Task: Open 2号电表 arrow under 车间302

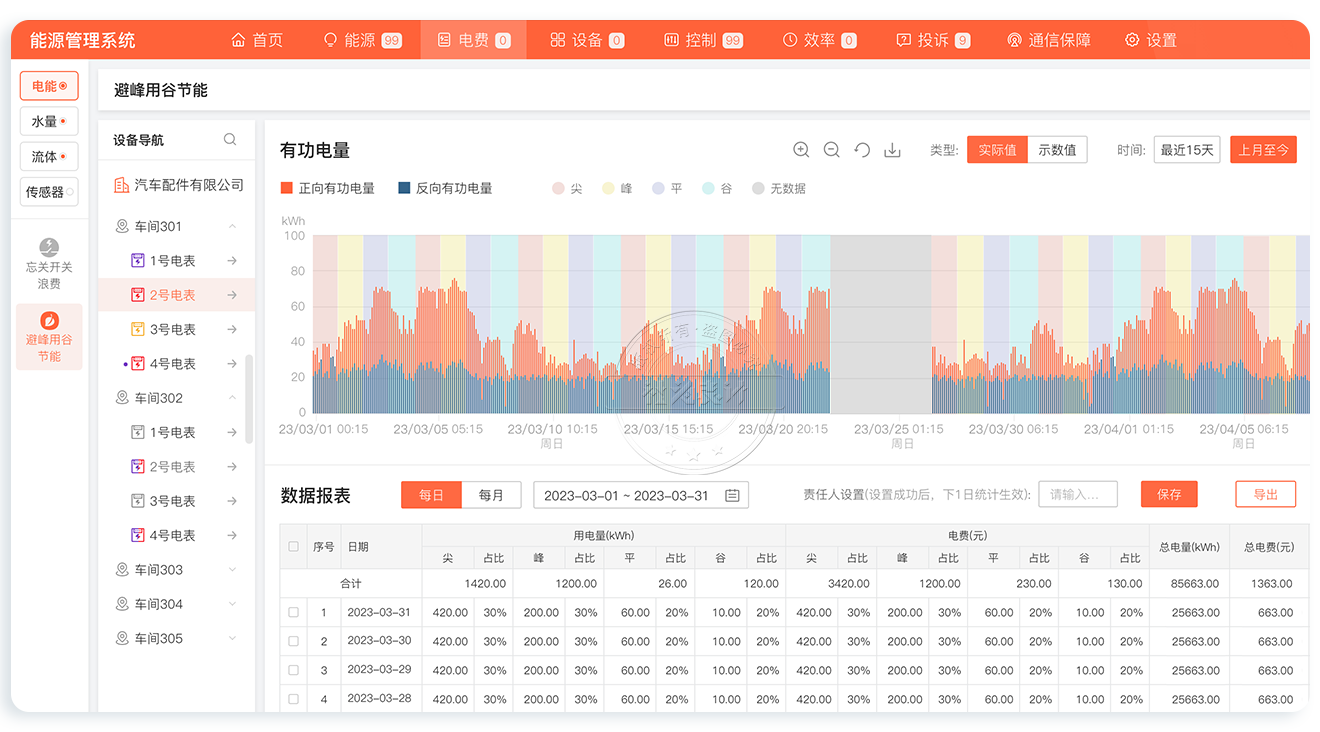Action: [232, 467]
